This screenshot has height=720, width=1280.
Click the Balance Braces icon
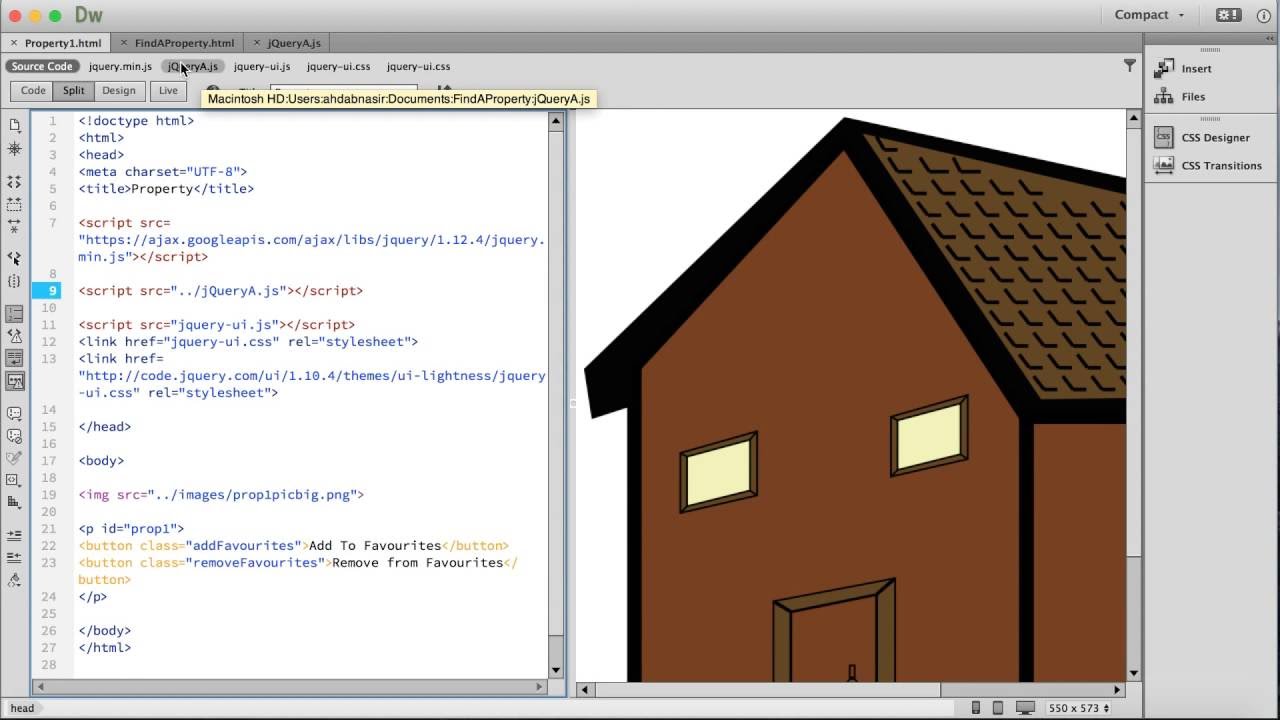click(15, 281)
